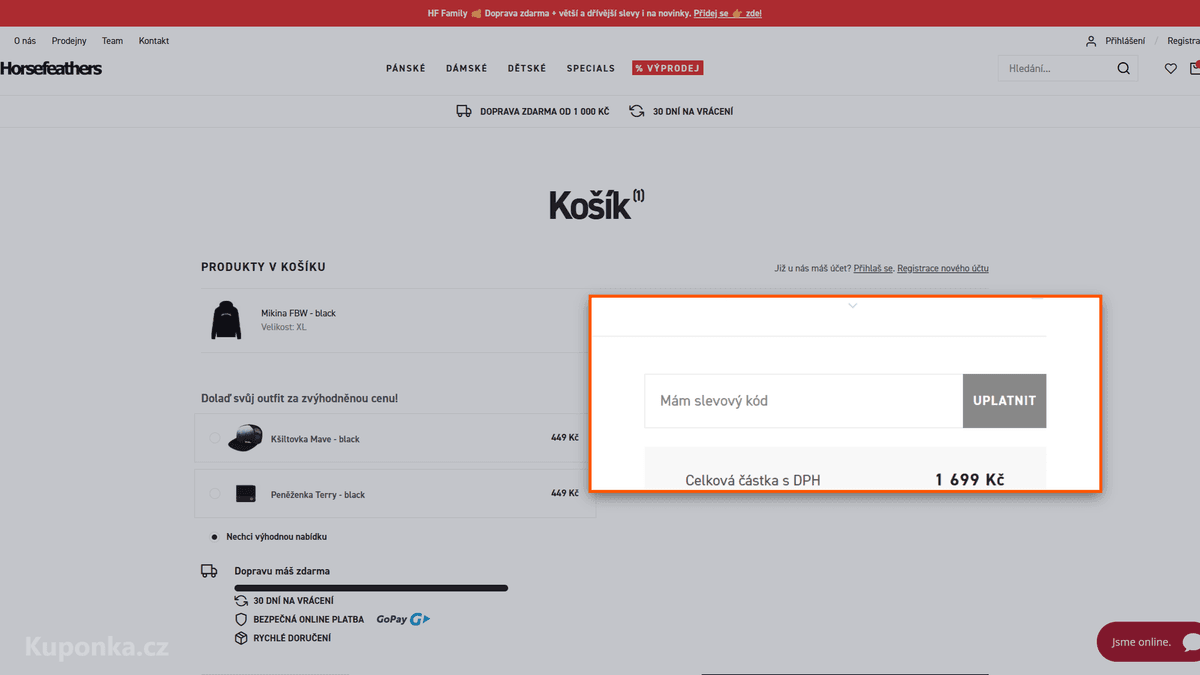Click DOPRAVA ZDARMA OD 1 000 KČ text

tap(544, 112)
